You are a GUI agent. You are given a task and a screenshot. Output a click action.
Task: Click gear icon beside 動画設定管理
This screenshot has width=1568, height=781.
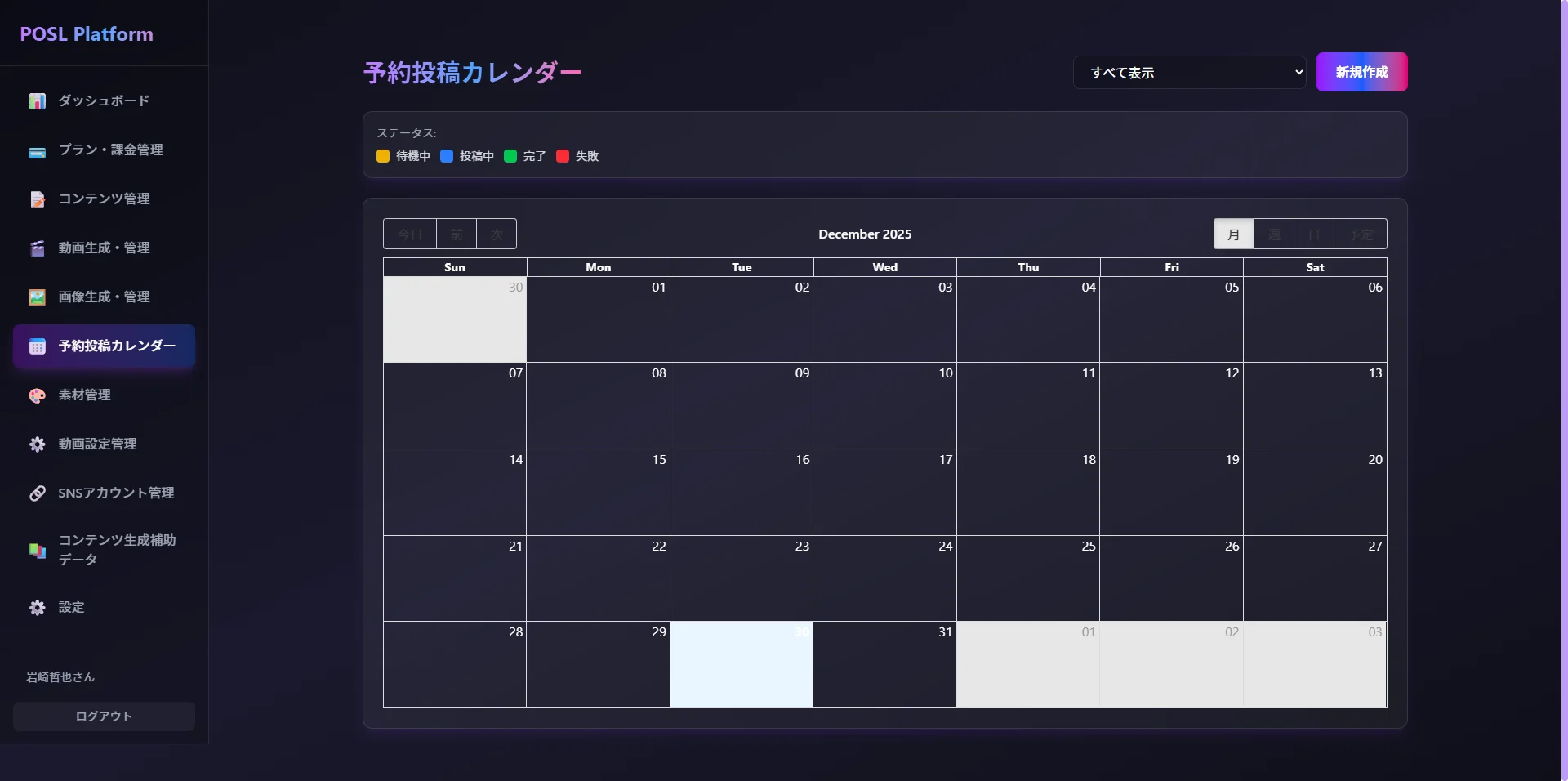pos(38,444)
